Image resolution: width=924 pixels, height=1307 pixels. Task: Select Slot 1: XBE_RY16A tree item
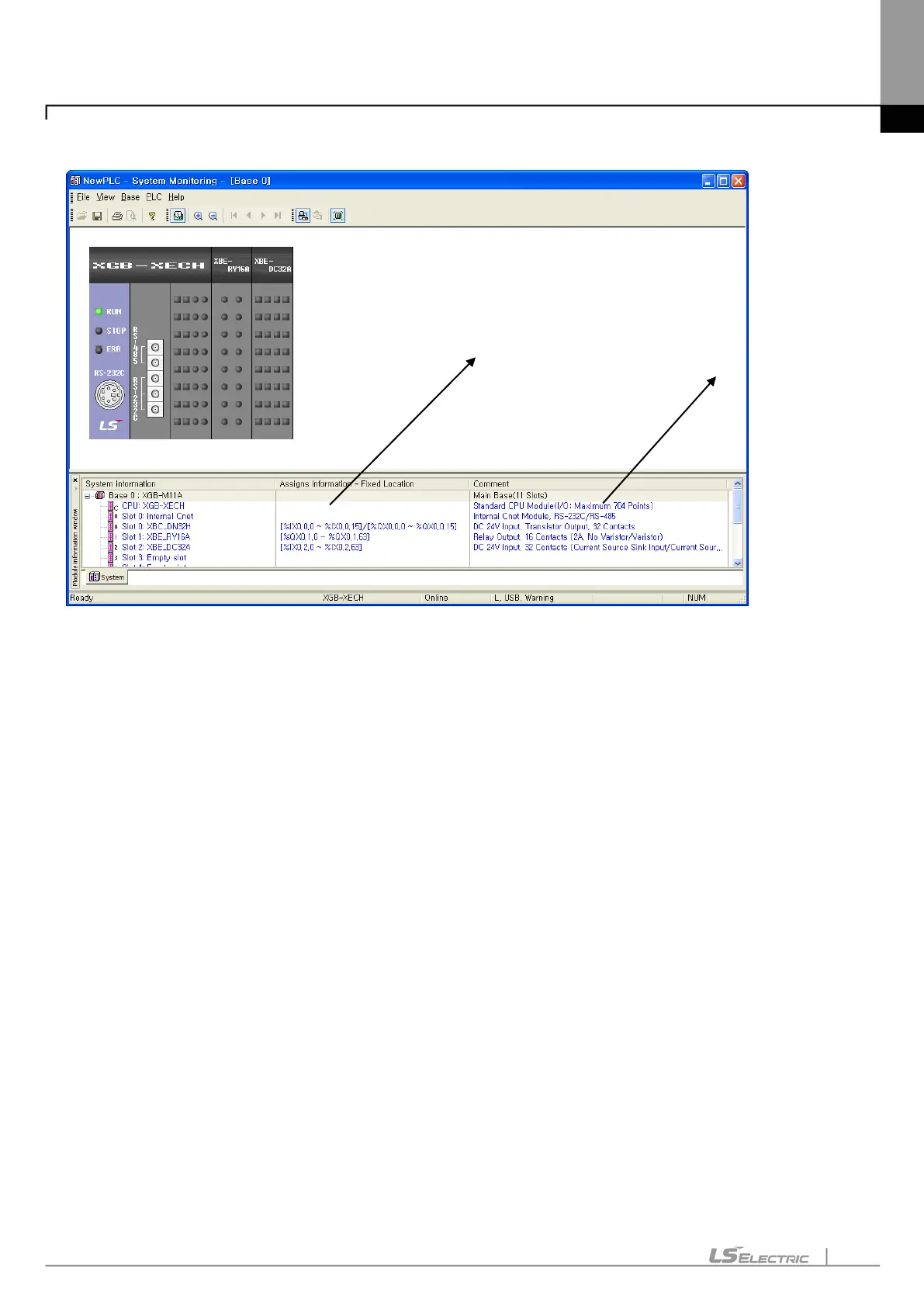click(x=156, y=537)
